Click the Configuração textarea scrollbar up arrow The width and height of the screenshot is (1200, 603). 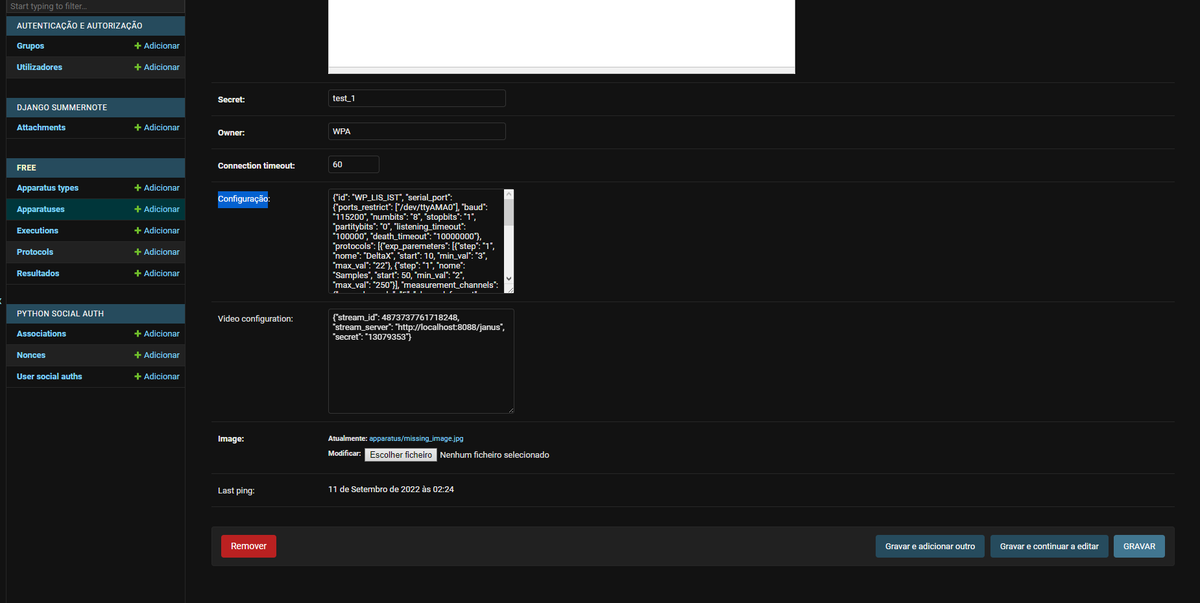click(x=508, y=194)
